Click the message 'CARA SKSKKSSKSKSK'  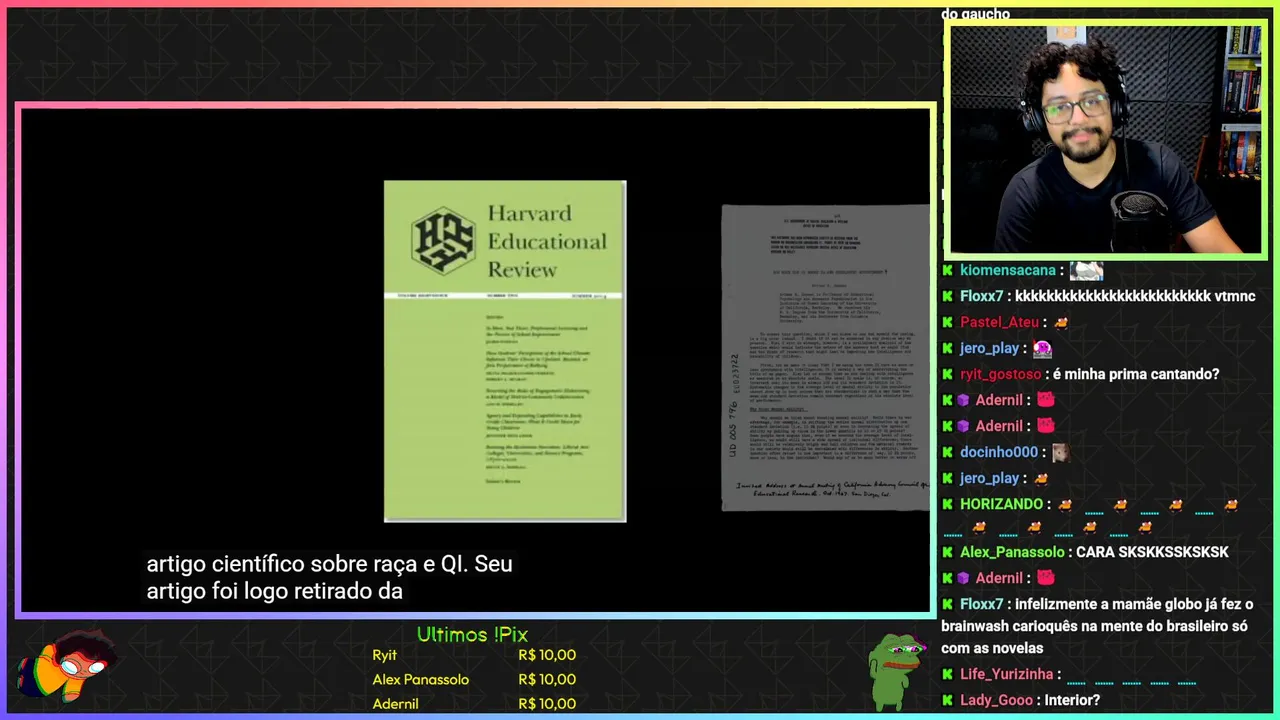coord(1152,552)
